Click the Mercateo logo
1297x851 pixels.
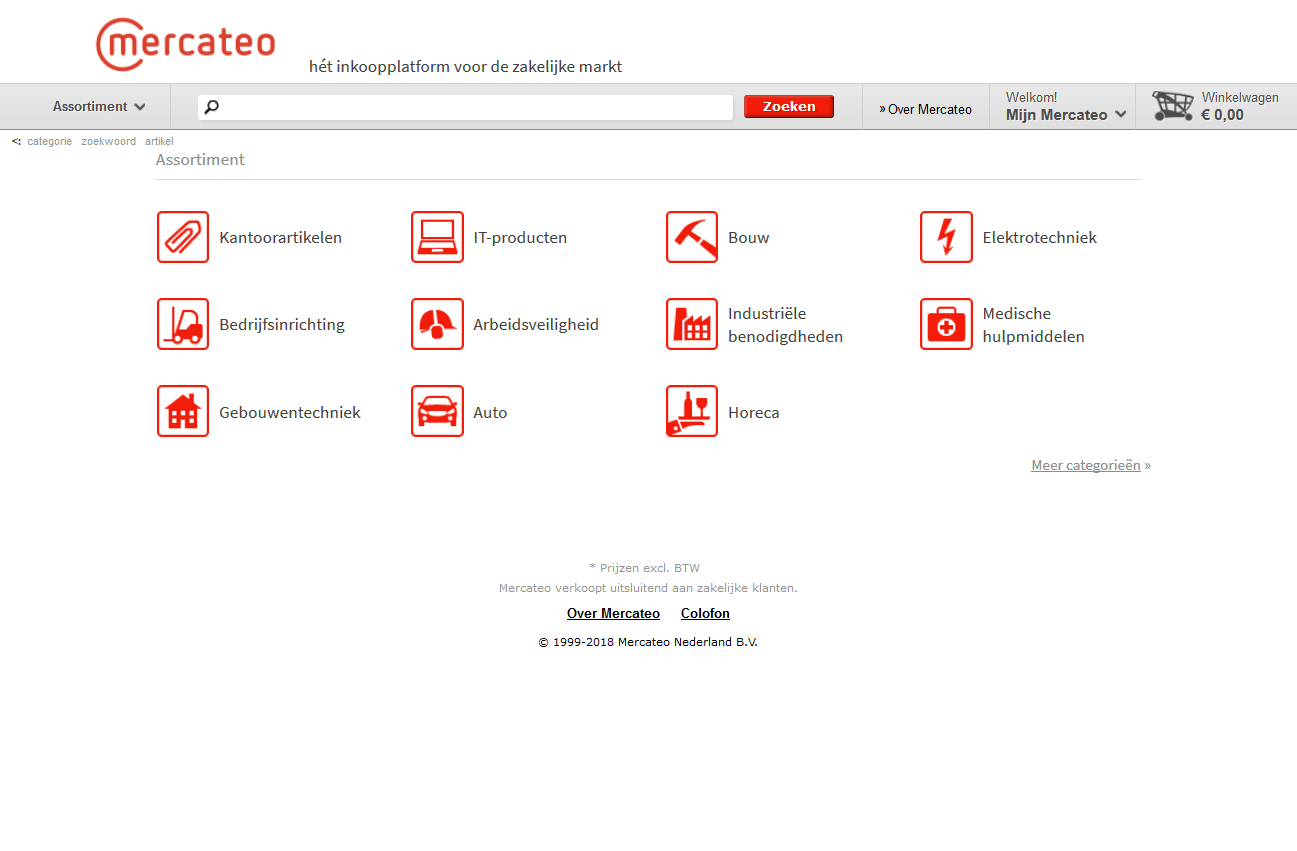(186, 44)
